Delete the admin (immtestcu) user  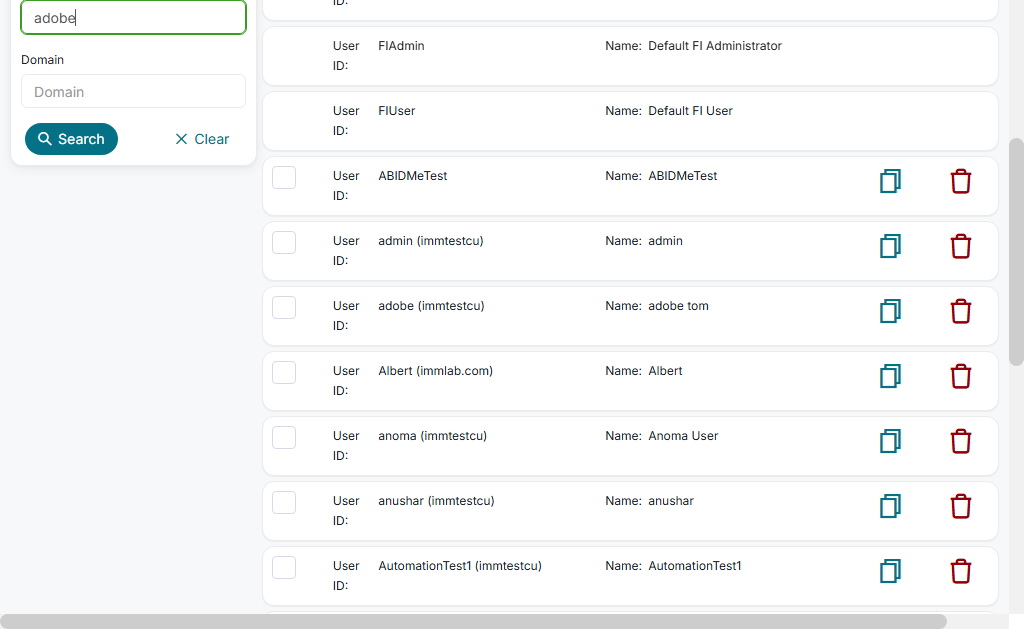(960, 246)
